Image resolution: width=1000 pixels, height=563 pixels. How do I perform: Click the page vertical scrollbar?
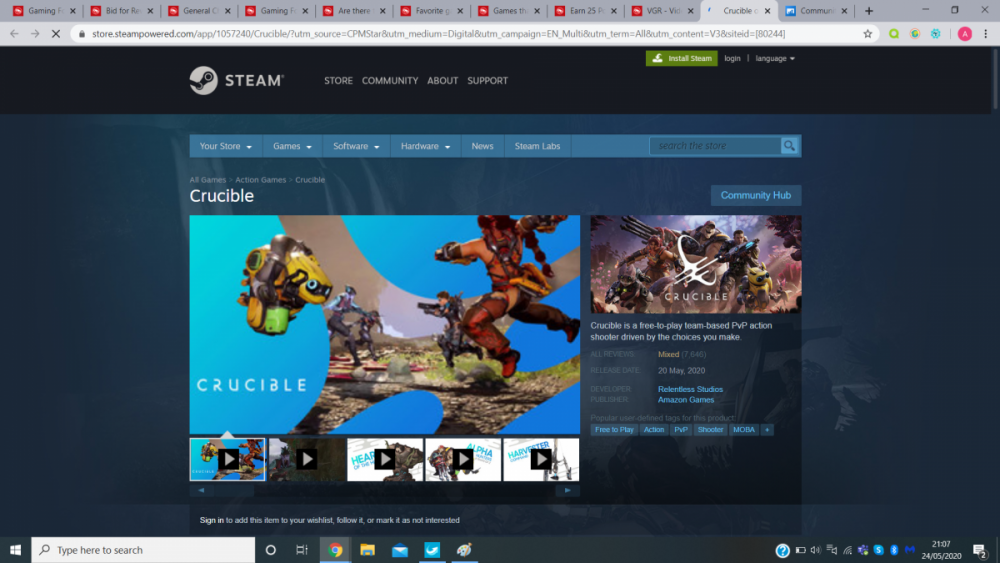(996, 78)
